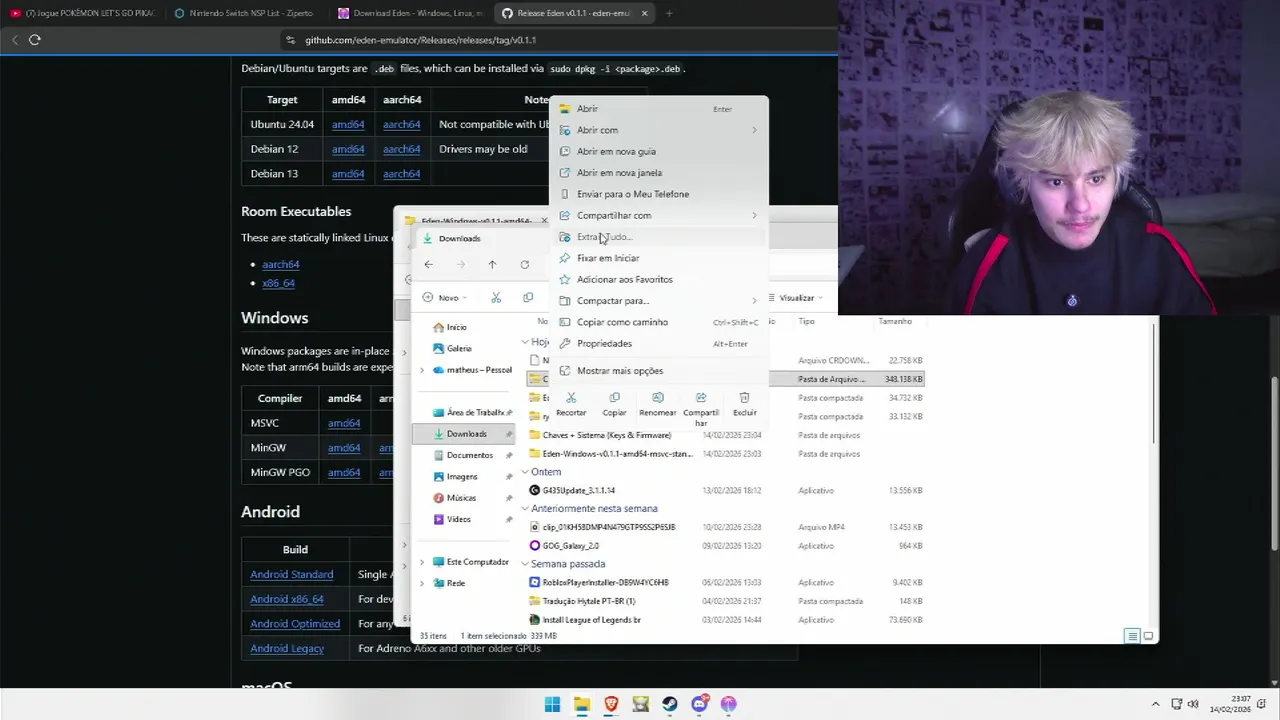The width and height of the screenshot is (1280, 720).
Task: Open Início in Explorer sidebar
Action: pyautogui.click(x=450, y=327)
